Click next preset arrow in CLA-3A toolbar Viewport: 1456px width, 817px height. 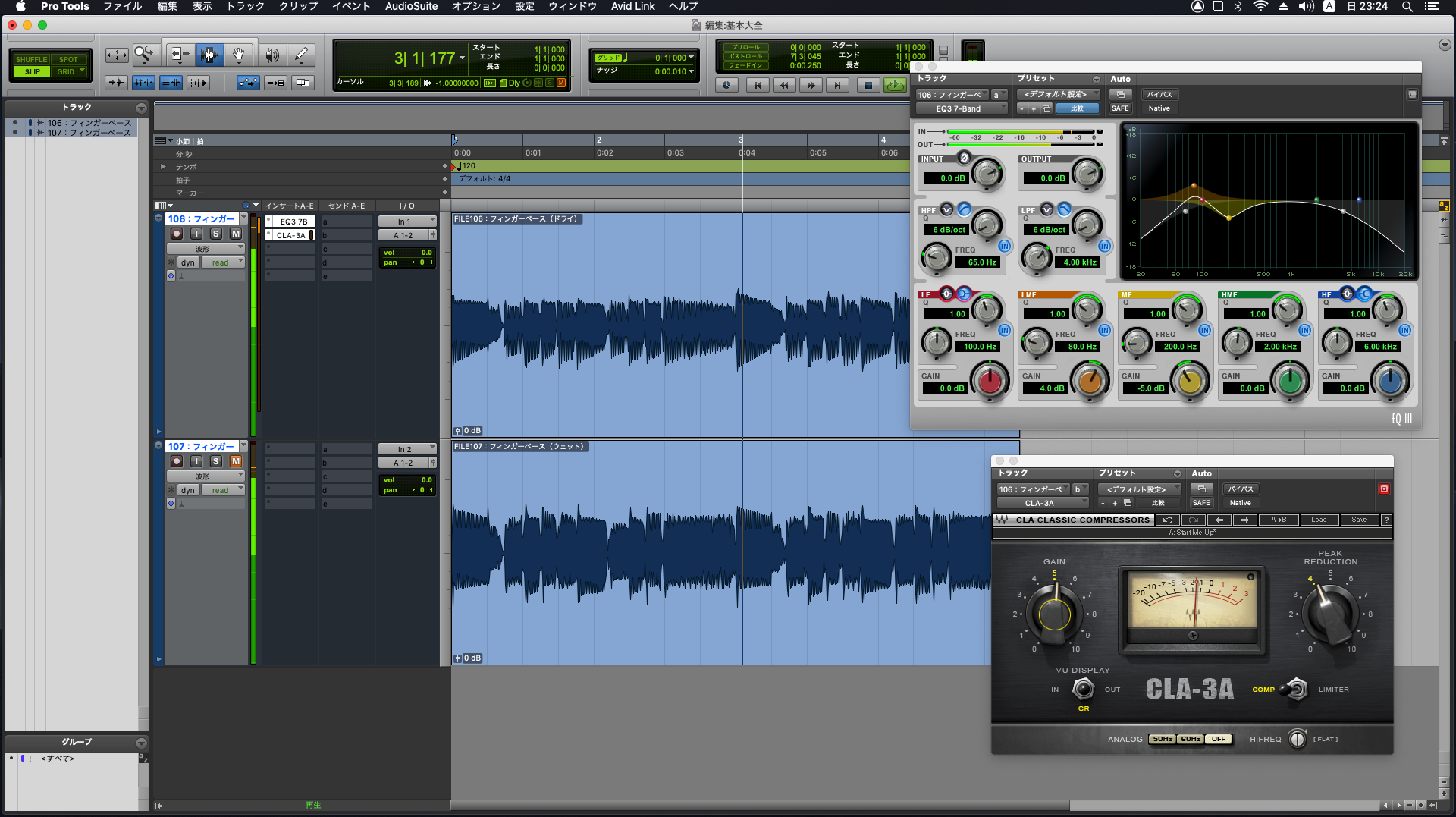pyautogui.click(x=1244, y=520)
